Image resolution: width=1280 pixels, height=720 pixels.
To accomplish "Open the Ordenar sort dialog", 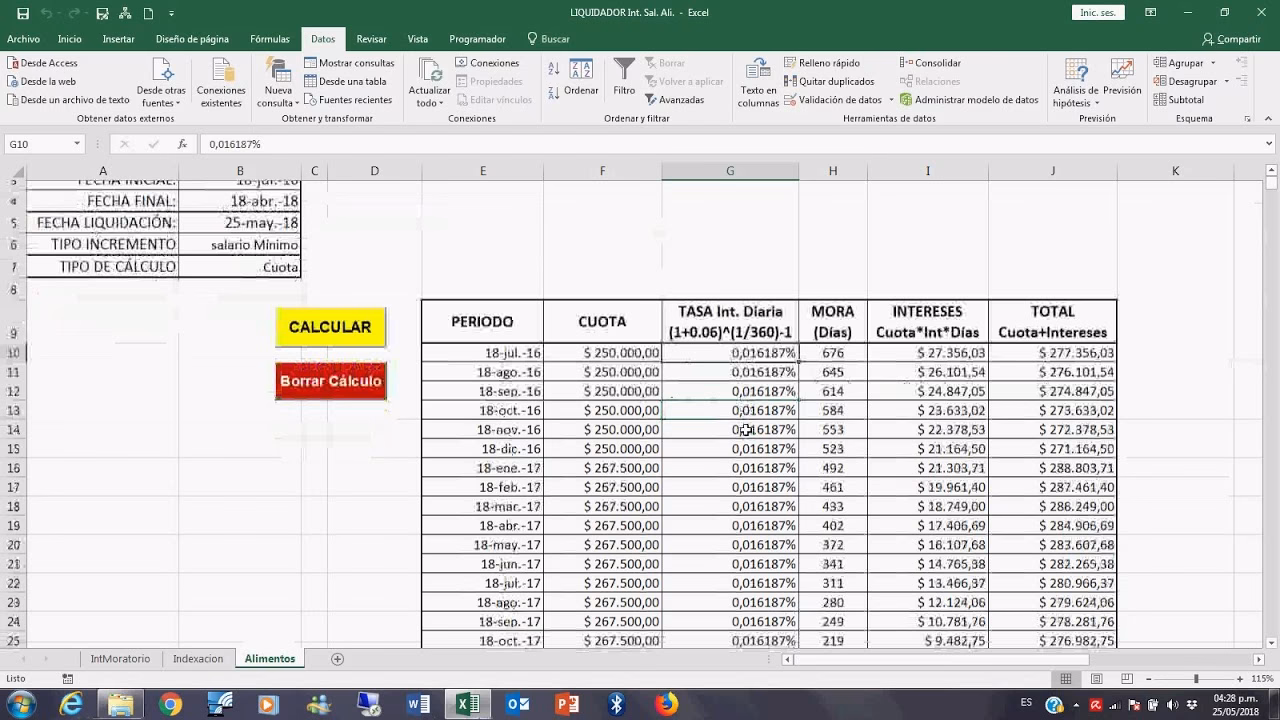I will click(x=581, y=77).
